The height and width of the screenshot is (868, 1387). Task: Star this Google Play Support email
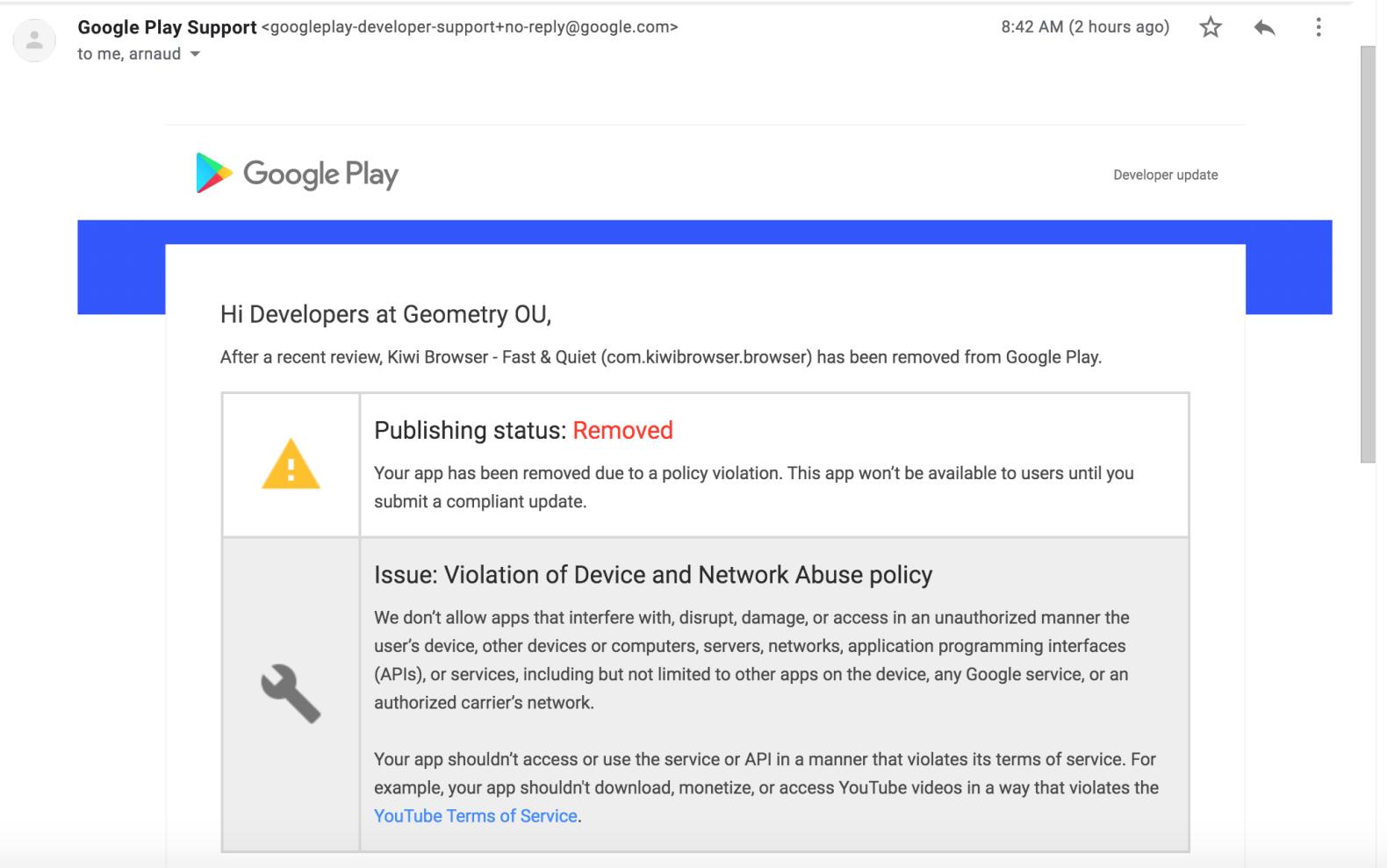[x=1211, y=28]
